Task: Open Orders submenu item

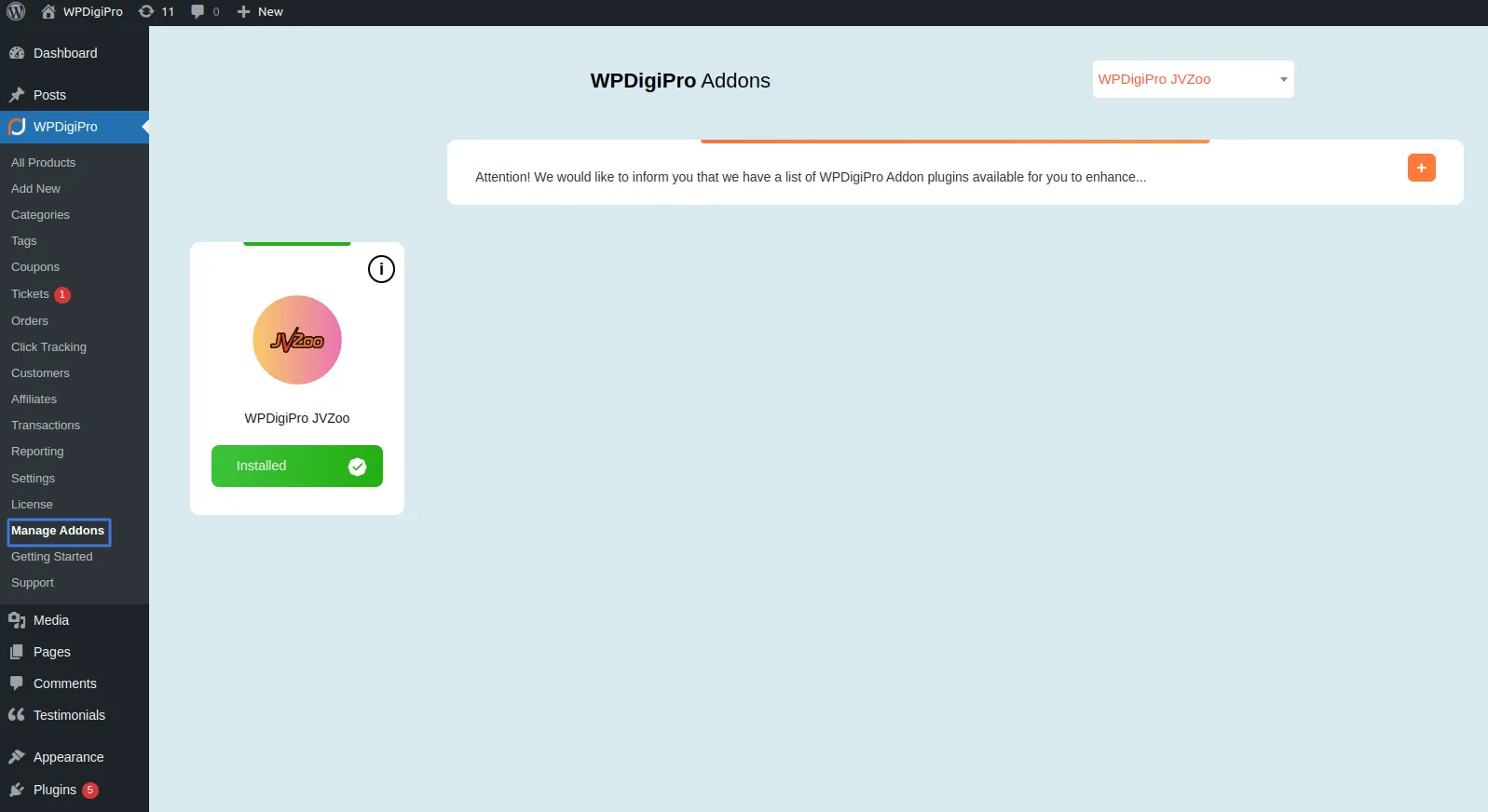Action: (30, 320)
